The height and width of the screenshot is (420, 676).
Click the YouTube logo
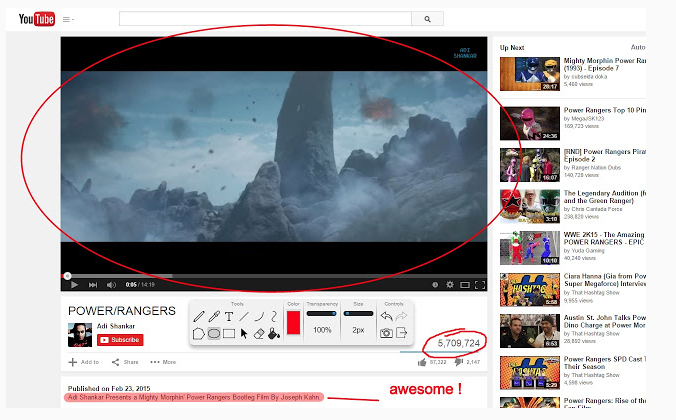click(x=37, y=19)
